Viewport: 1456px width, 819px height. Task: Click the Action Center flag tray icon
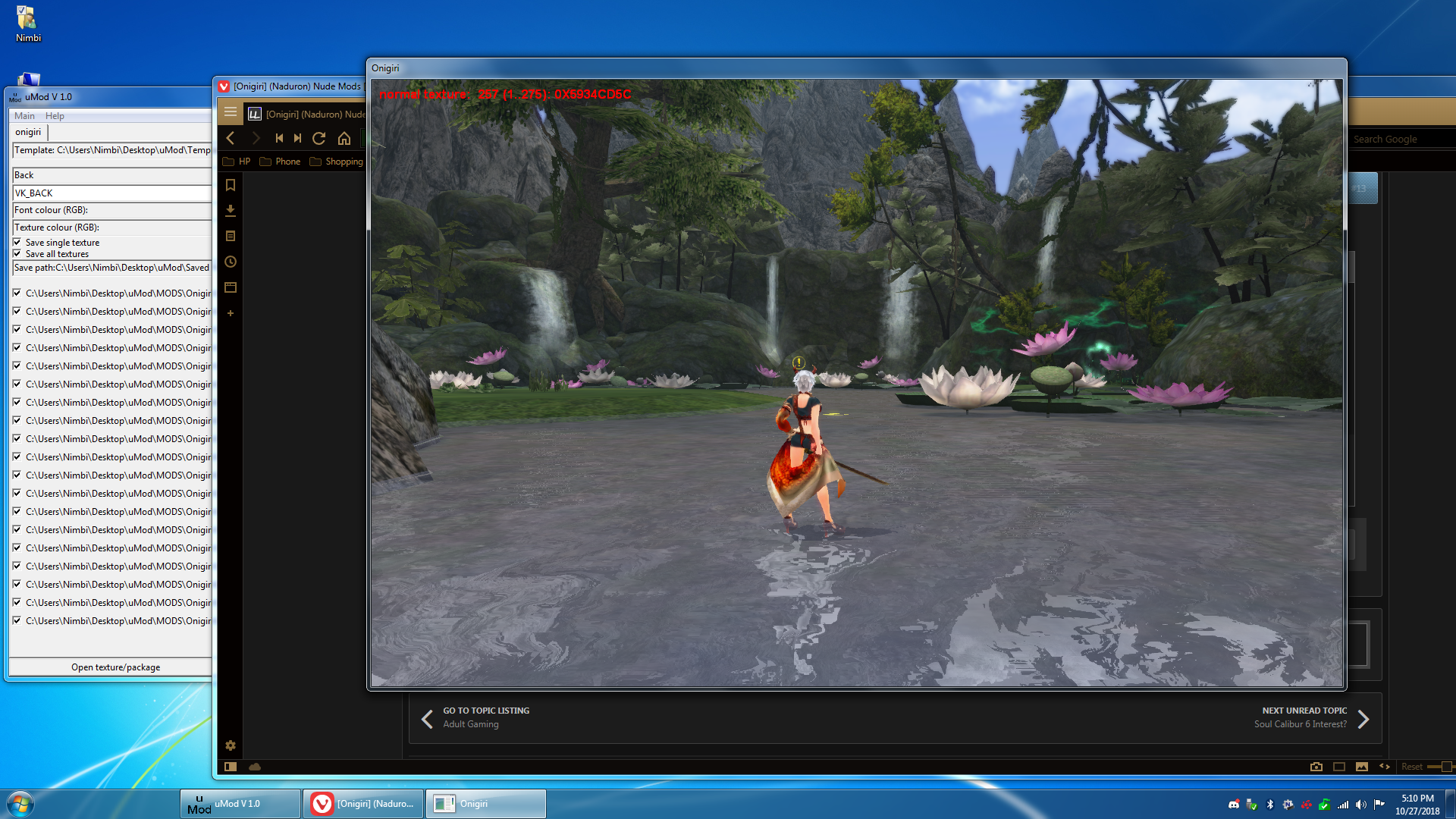click(1379, 805)
